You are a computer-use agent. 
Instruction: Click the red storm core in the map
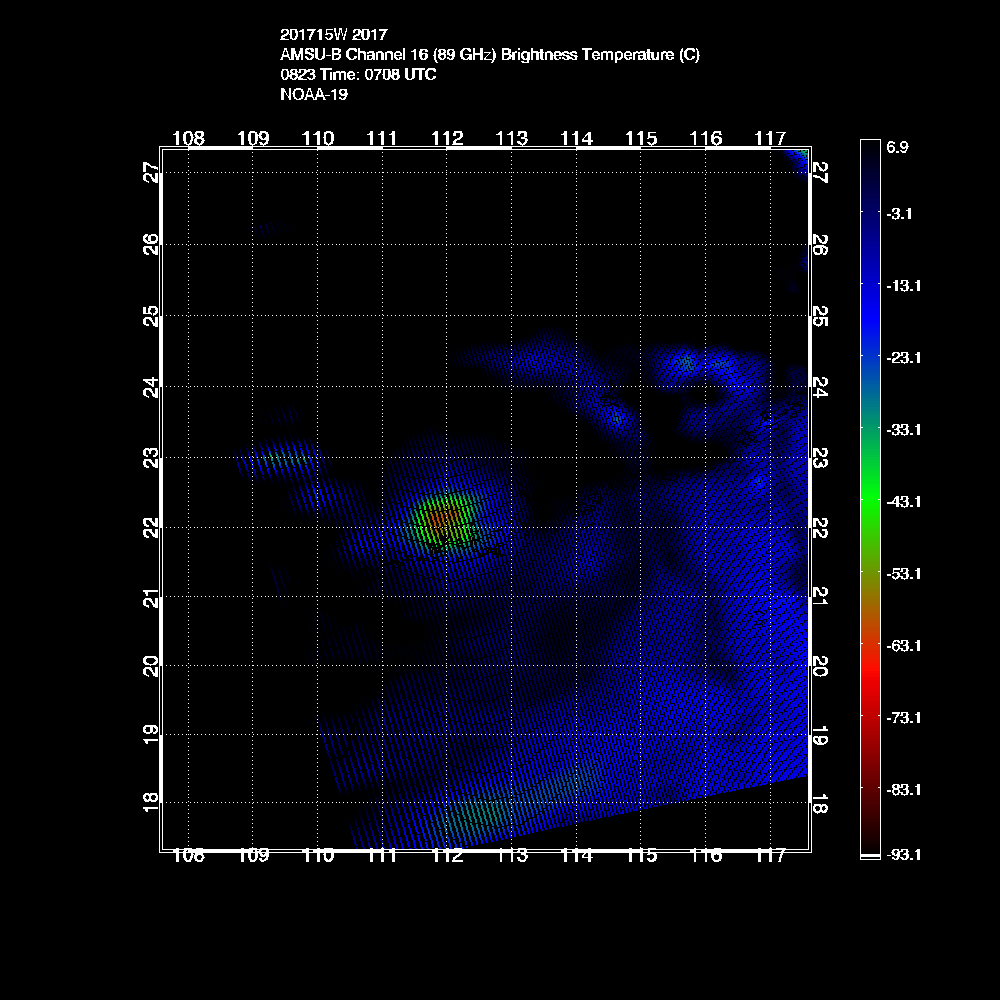tap(441, 519)
